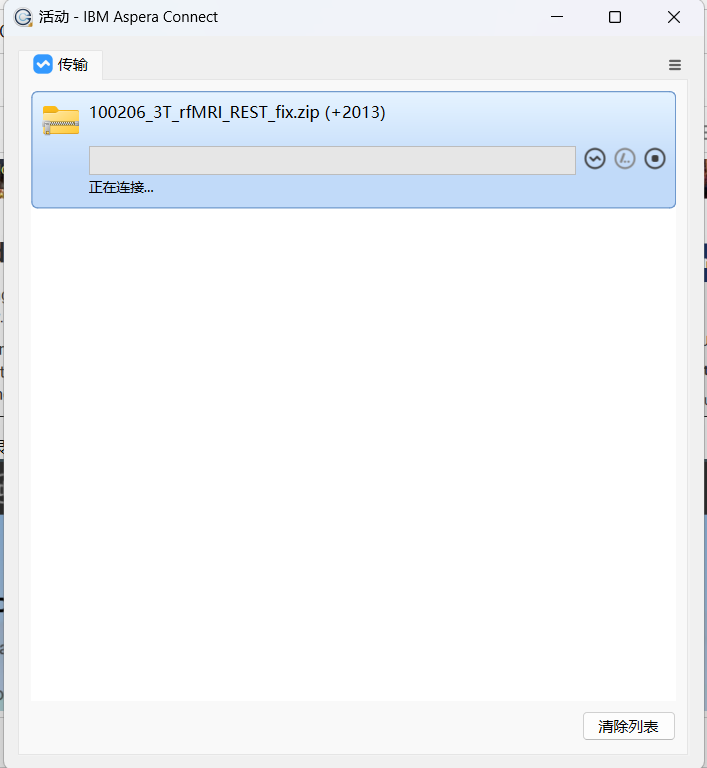Switch to the 传输 tab
The image size is (707, 768).
tap(61, 65)
